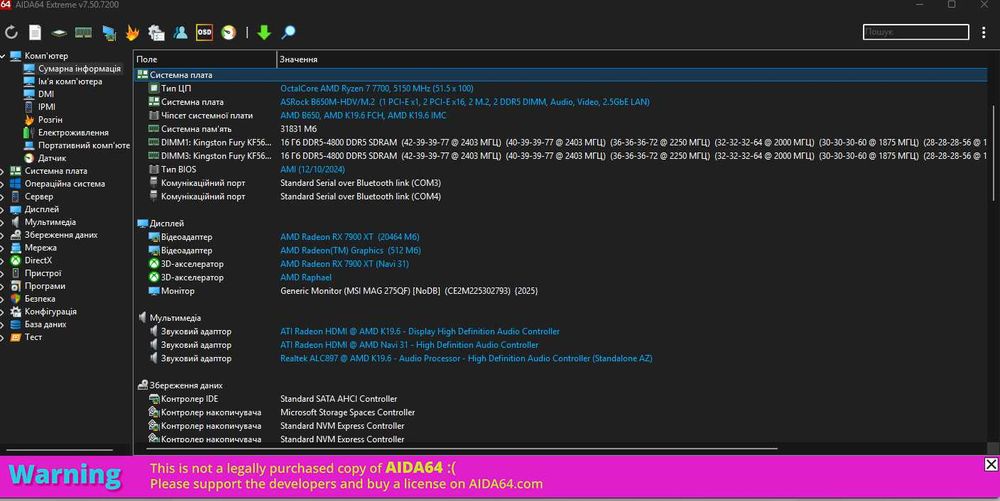1000x501 pixels.
Task: Open memory benchmark RAM icon
Action: pyautogui.click(x=83, y=32)
